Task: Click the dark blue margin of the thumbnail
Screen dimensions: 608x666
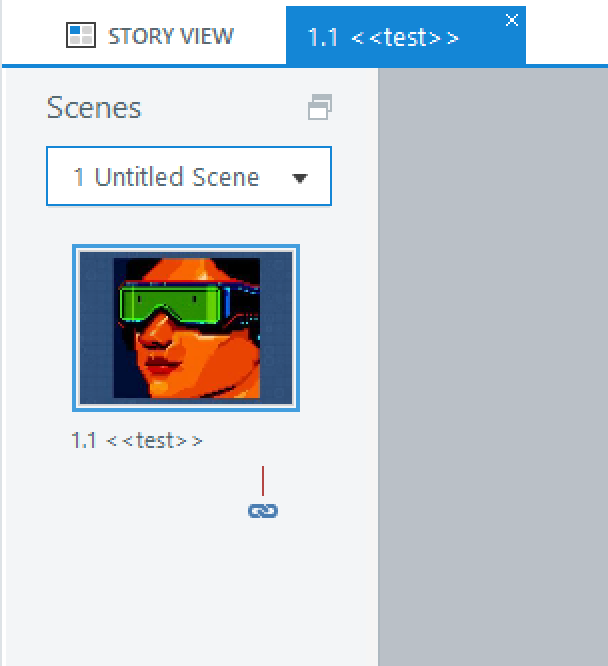Action: tap(96, 328)
